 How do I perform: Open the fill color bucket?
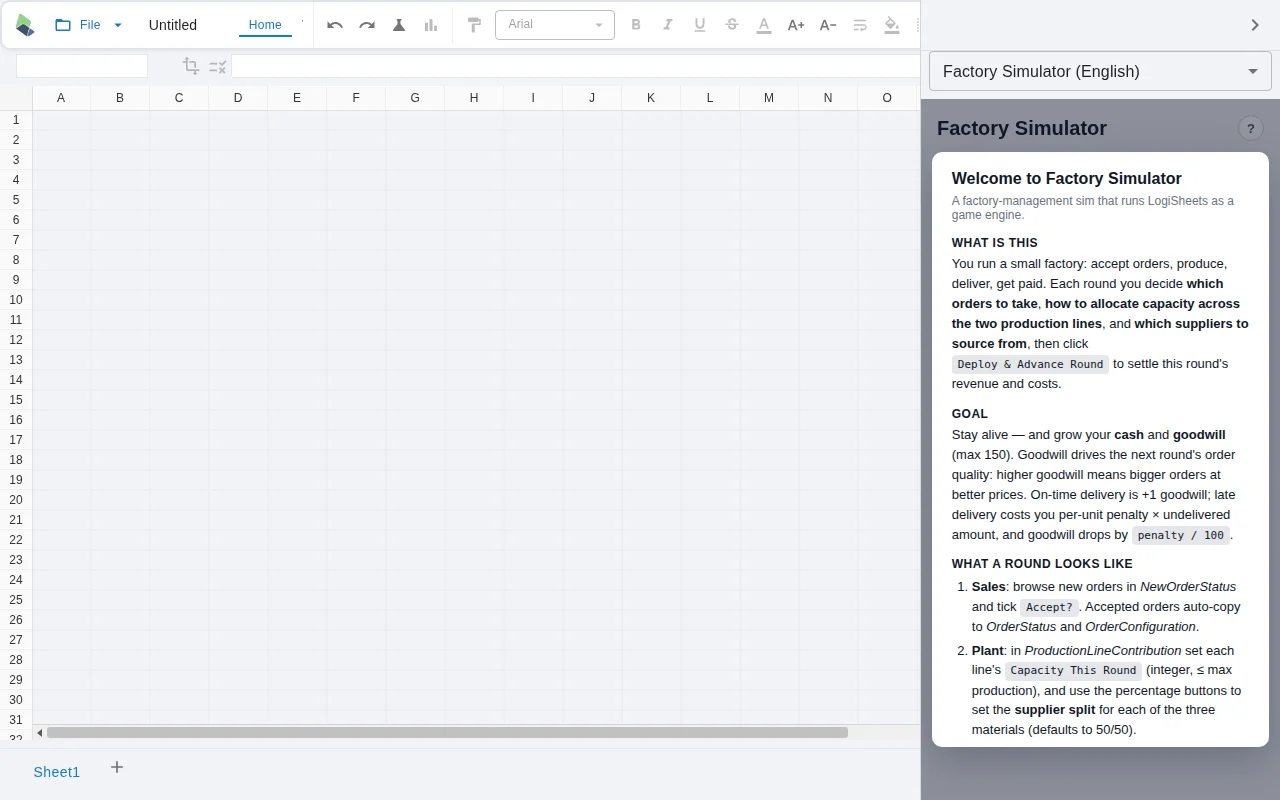(892, 25)
